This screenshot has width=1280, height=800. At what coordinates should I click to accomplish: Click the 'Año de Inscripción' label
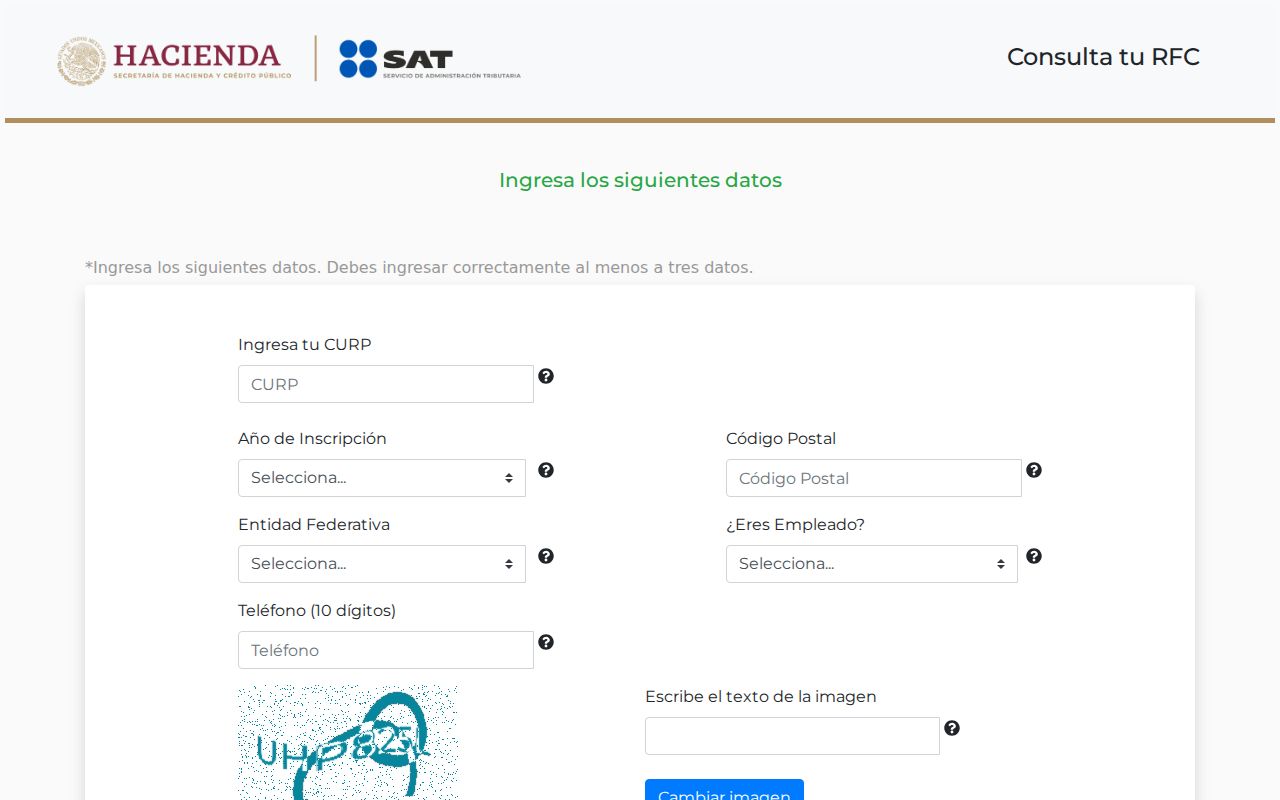point(312,438)
